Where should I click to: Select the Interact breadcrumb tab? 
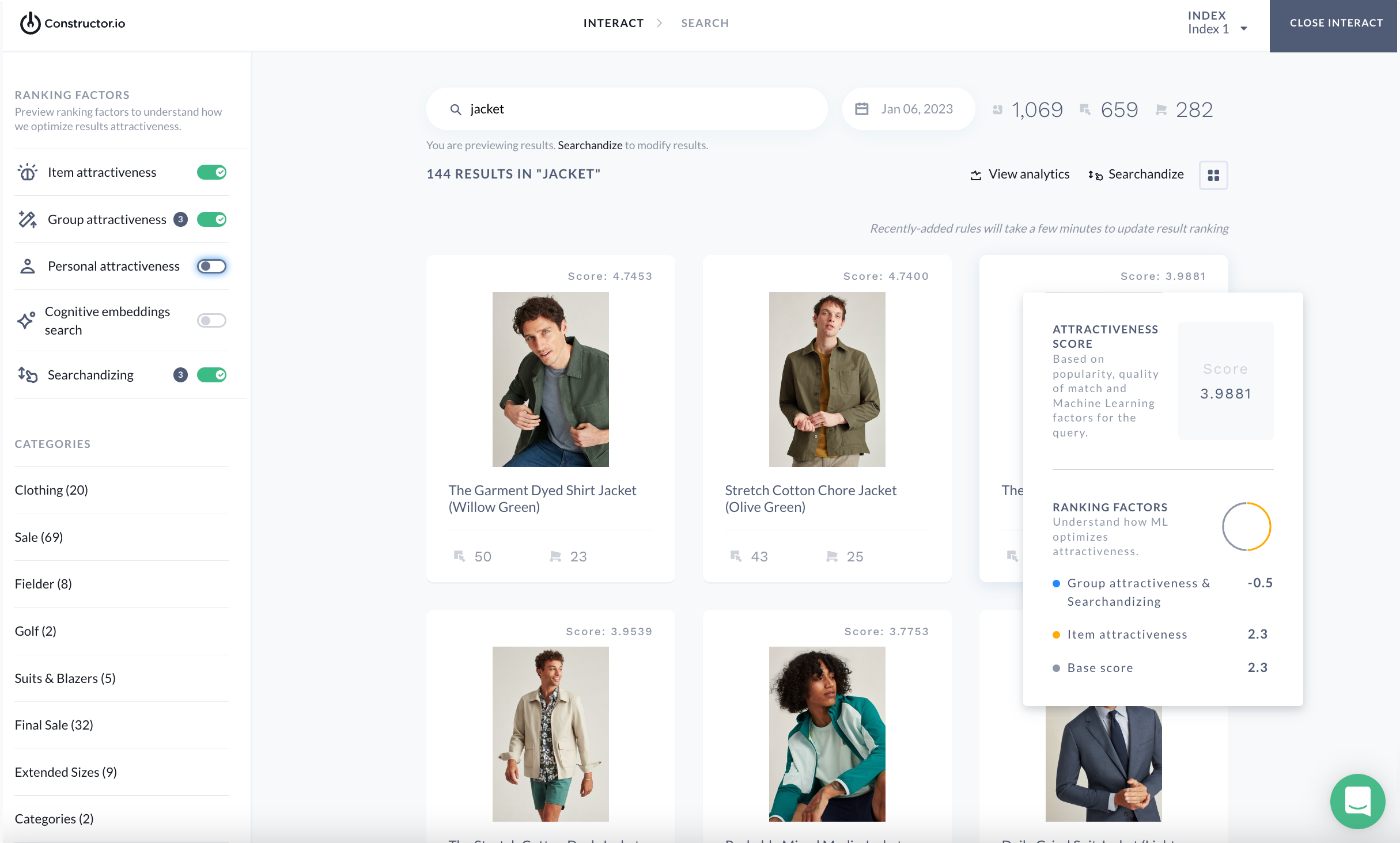[x=613, y=23]
